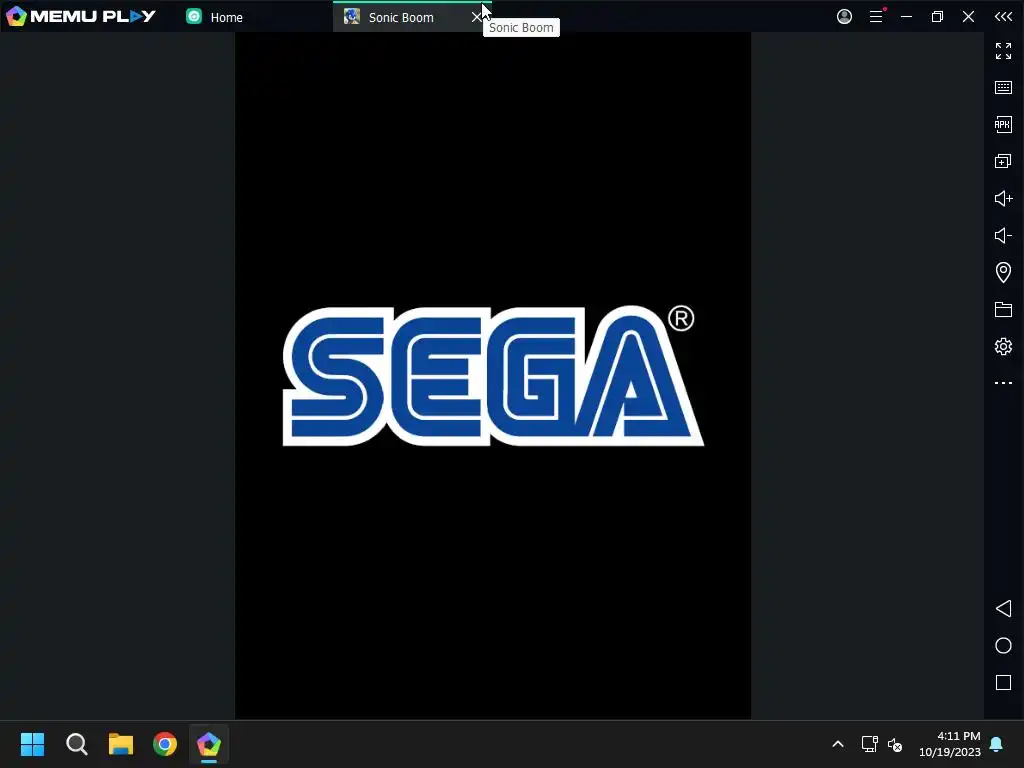Open the clock showing 4:11 PM
The width and height of the screenshot is (1024, 768).
coord(950,744)
